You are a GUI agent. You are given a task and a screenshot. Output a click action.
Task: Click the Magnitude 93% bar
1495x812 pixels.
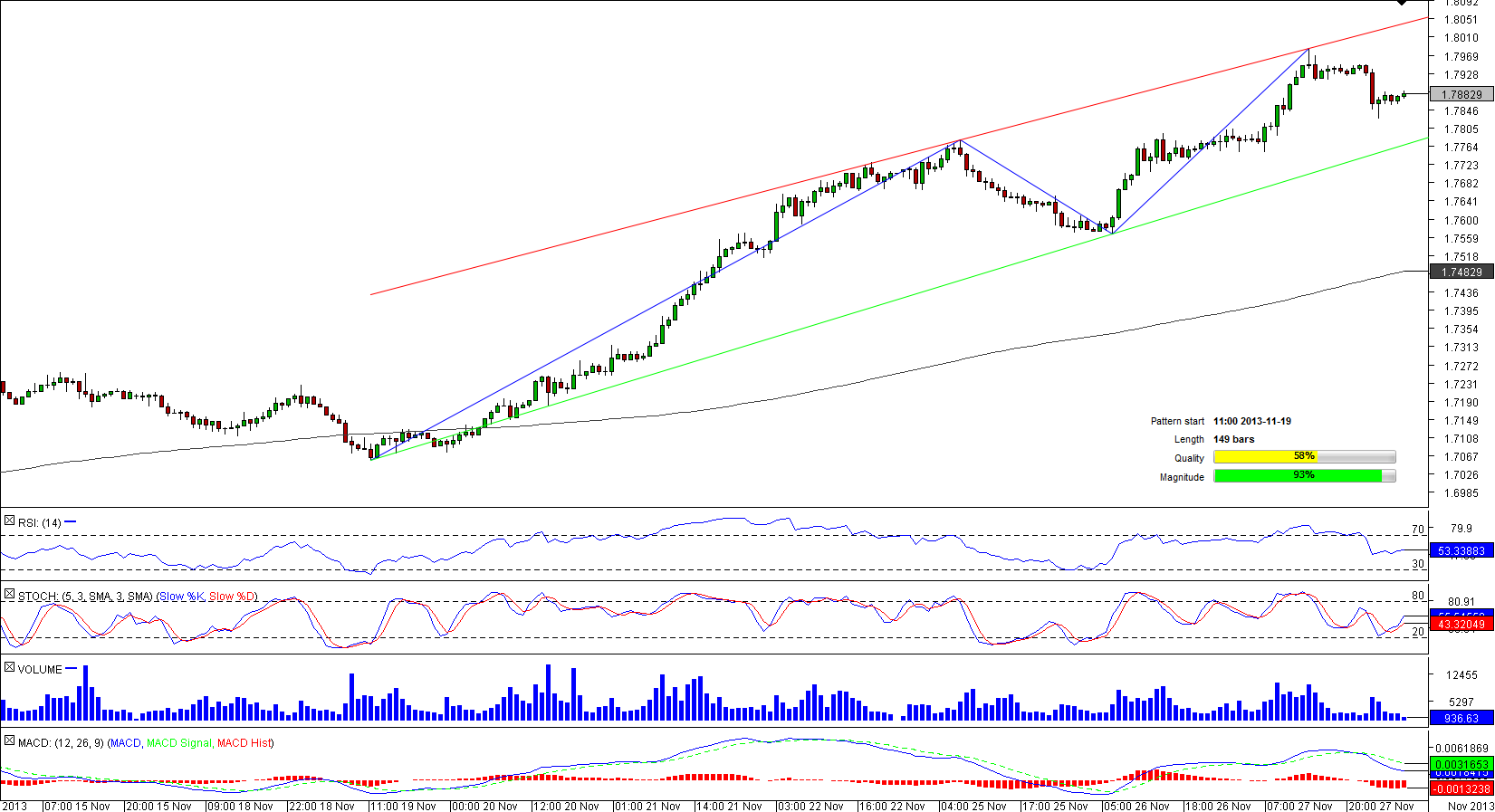click(x=1304, y=476)
